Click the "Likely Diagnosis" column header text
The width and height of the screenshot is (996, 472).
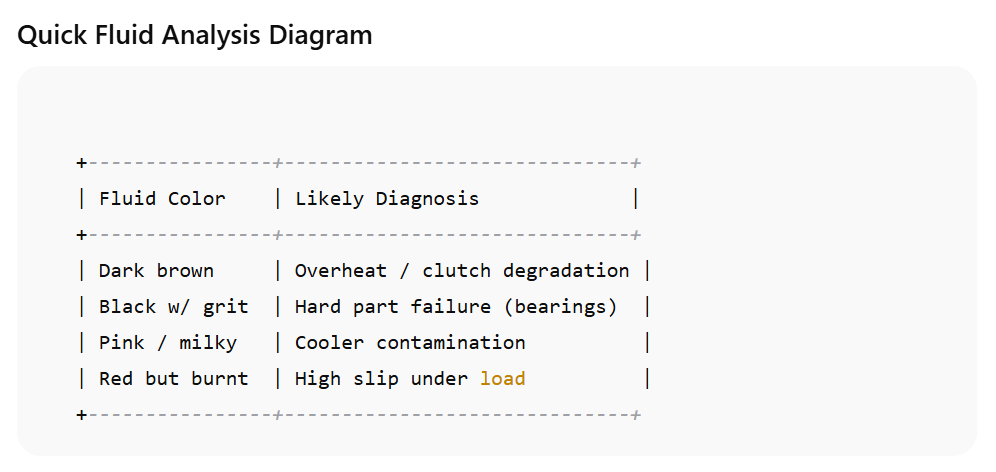pyautogui.click(x=387, y=199)
